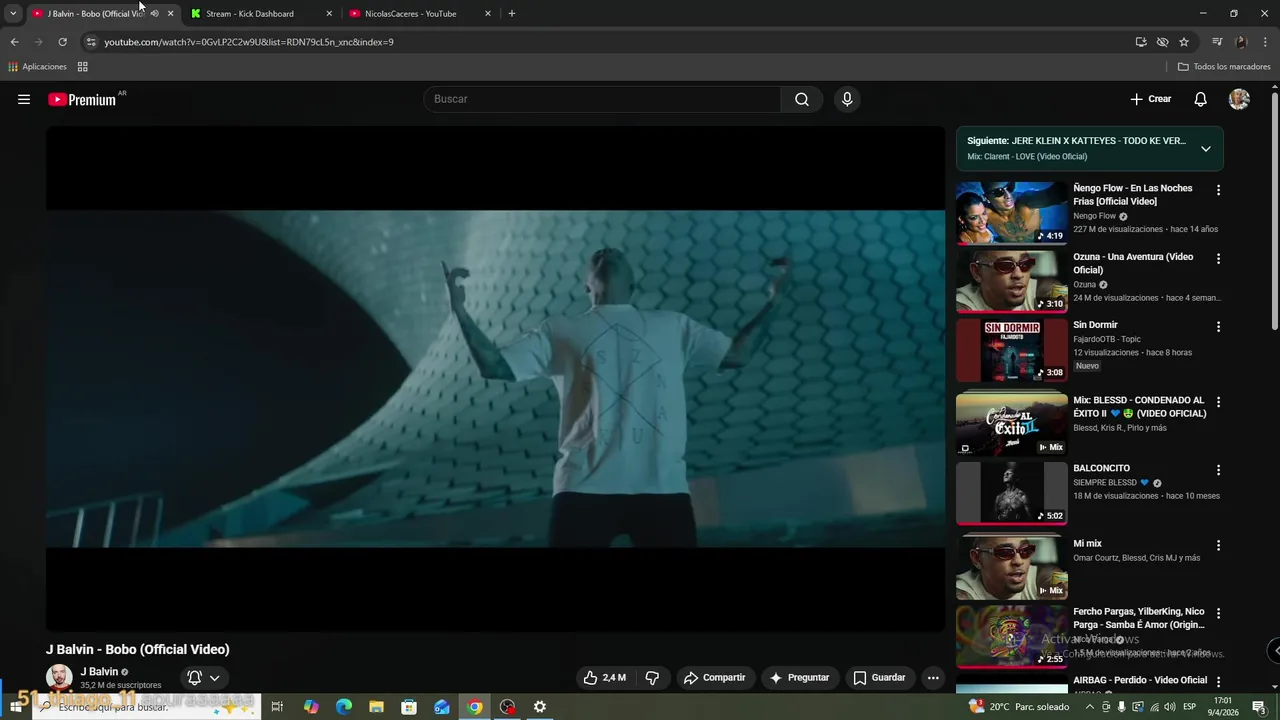Open Microsoft Edge from taskbar
1280x720 pixels.
pos(344,707)
